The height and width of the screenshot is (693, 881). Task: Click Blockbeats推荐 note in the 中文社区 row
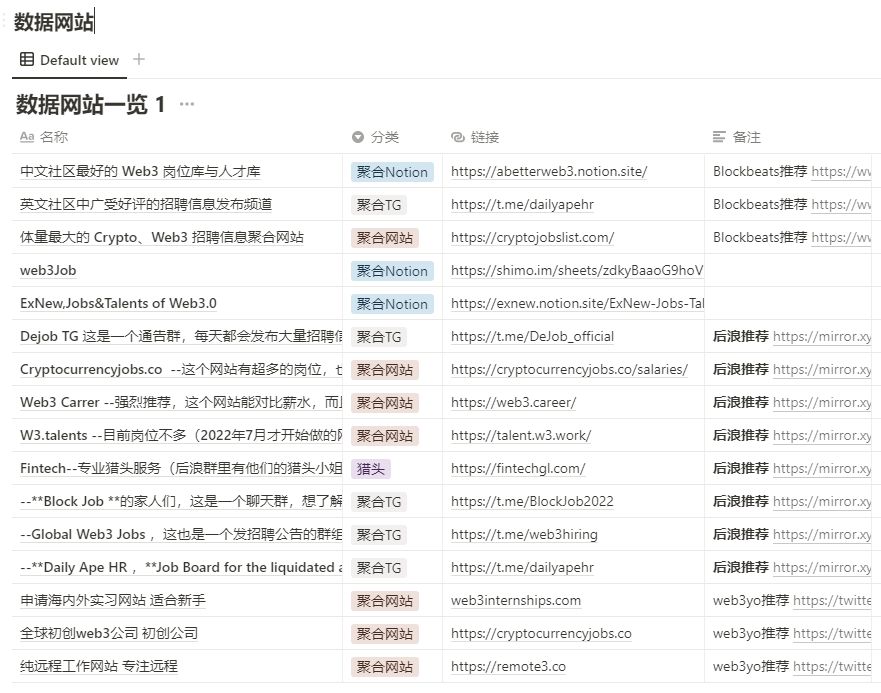click(760, 171)
